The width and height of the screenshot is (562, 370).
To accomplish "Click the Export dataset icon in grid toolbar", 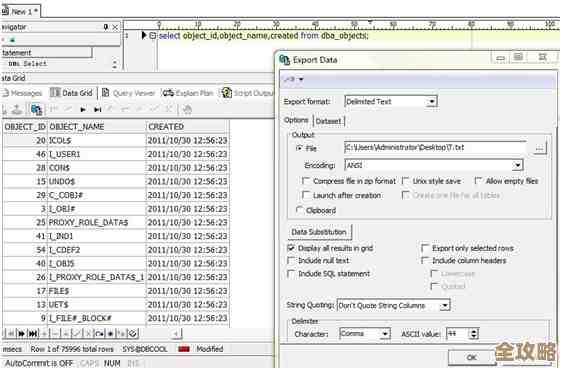I will pyautogui.click(x=36, y=109).
